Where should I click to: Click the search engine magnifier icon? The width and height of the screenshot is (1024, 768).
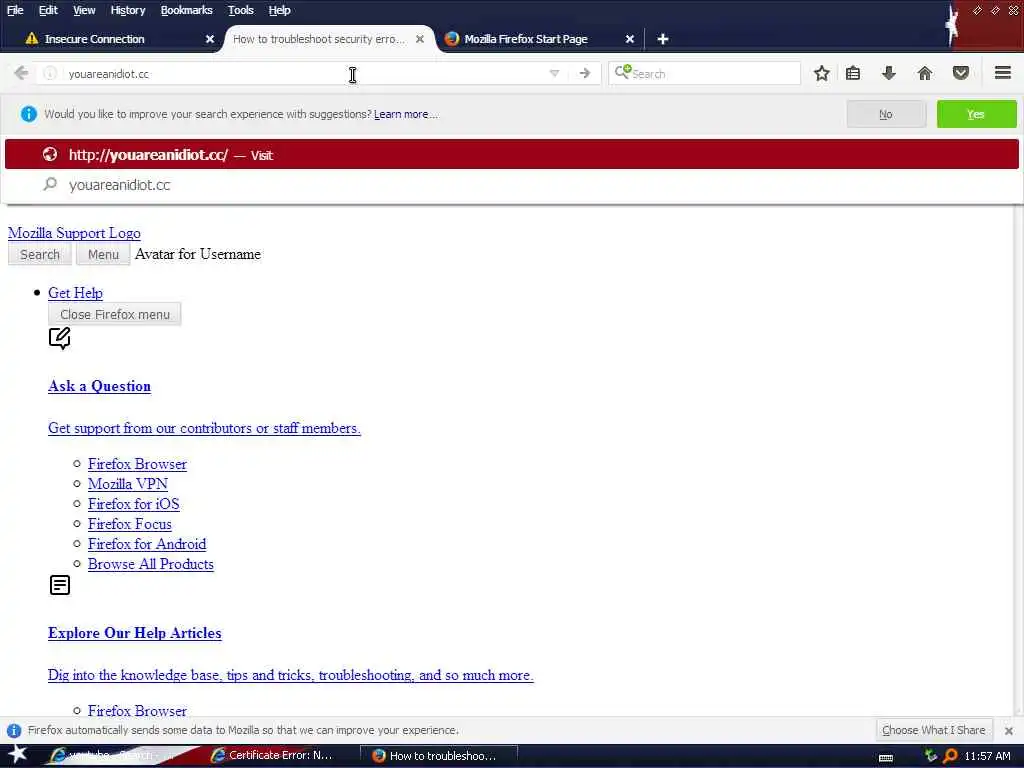coord(622,71)
